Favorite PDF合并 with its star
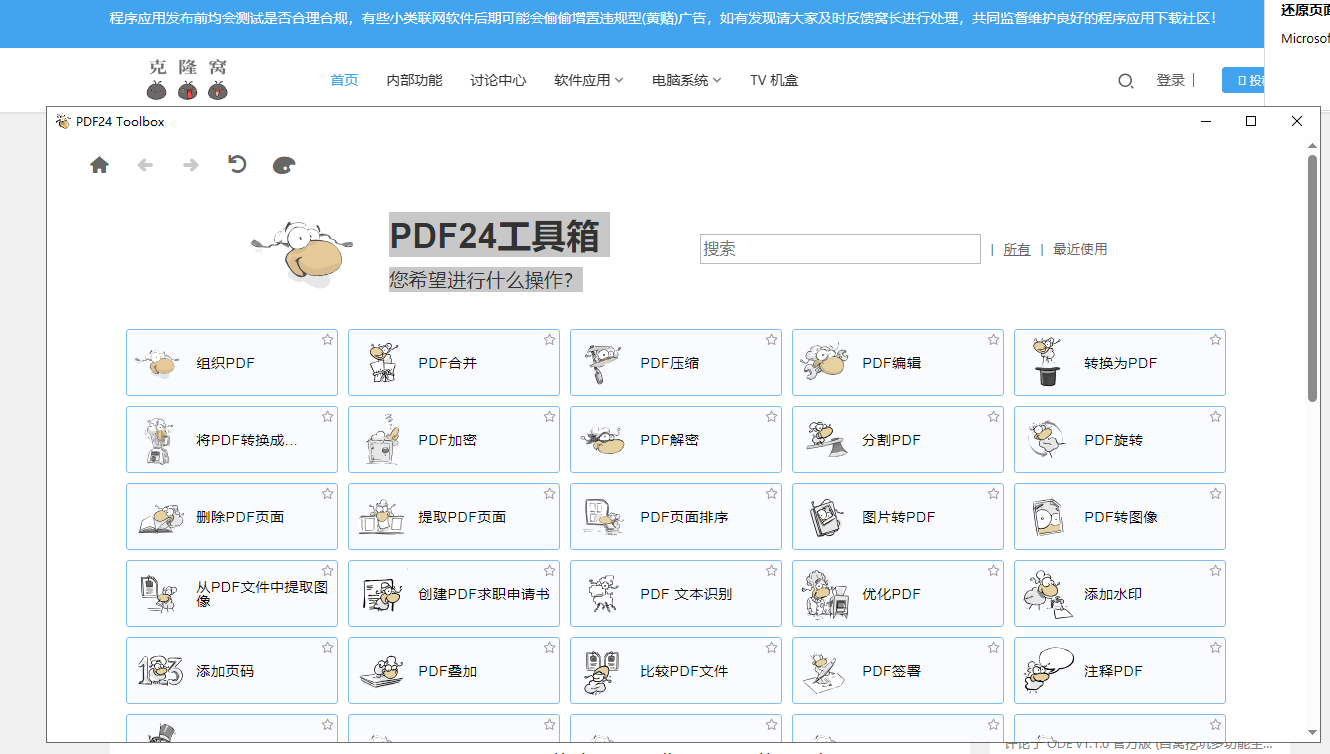The width and height of the screenshot is (1330, 754). click(x=549, y=340)
